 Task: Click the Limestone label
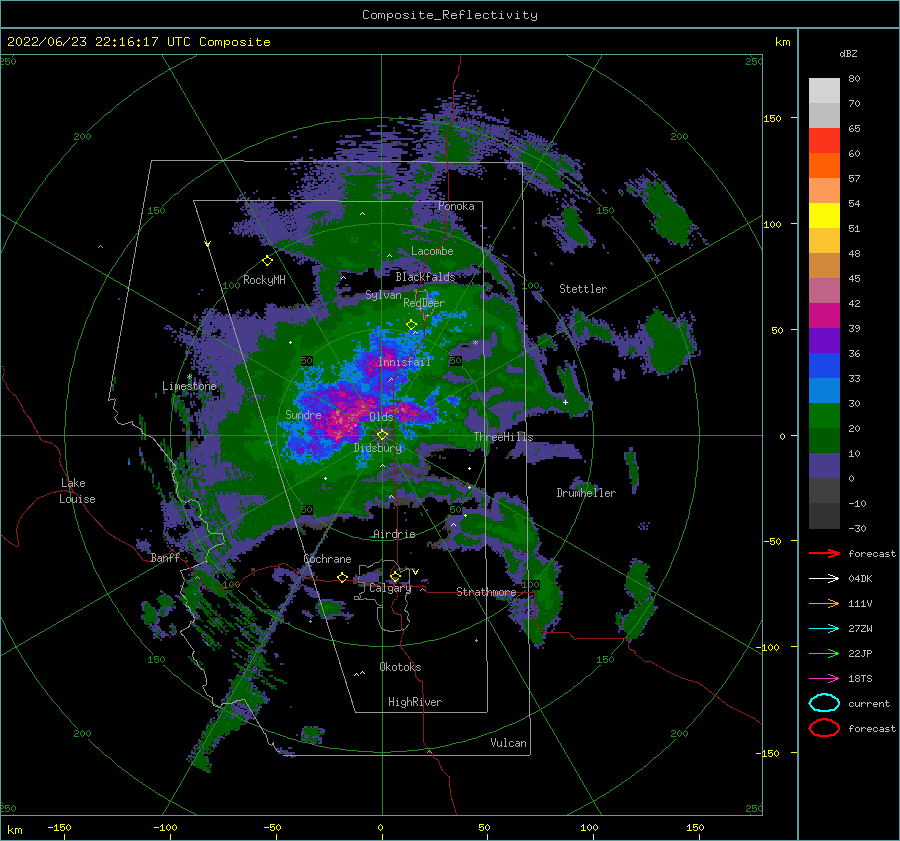point(189,386)
